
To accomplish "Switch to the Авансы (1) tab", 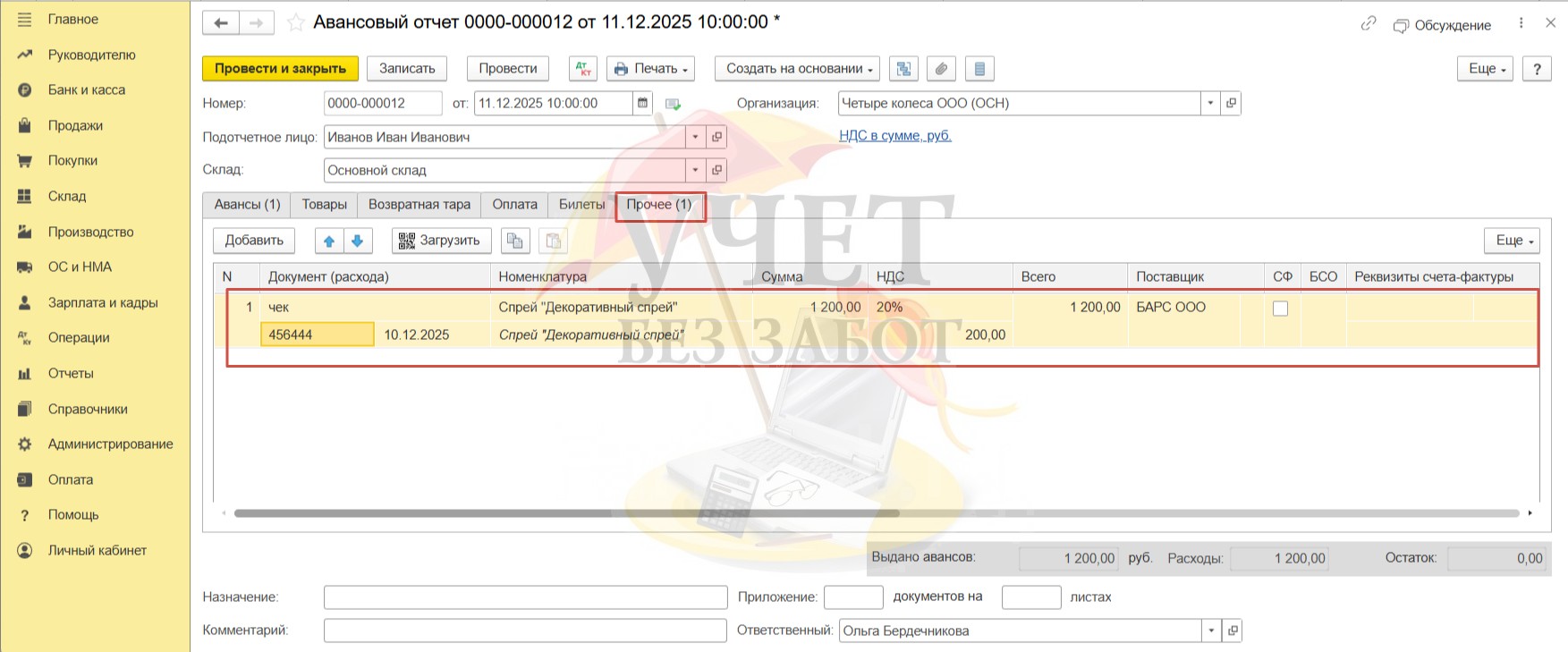I will click(247, 205).
